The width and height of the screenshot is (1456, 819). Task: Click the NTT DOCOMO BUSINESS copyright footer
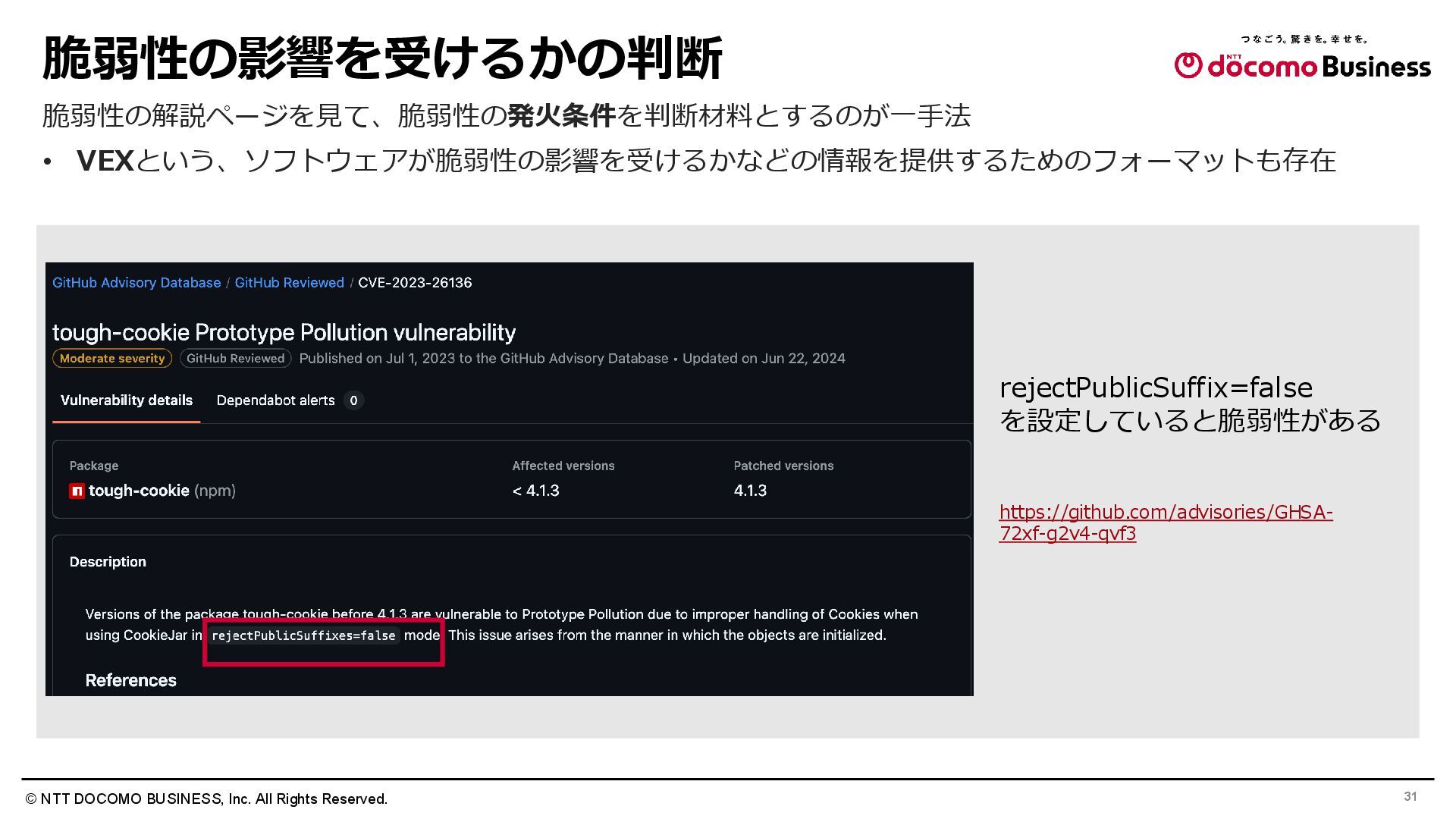pyautogui.click(x=206, y=799)
